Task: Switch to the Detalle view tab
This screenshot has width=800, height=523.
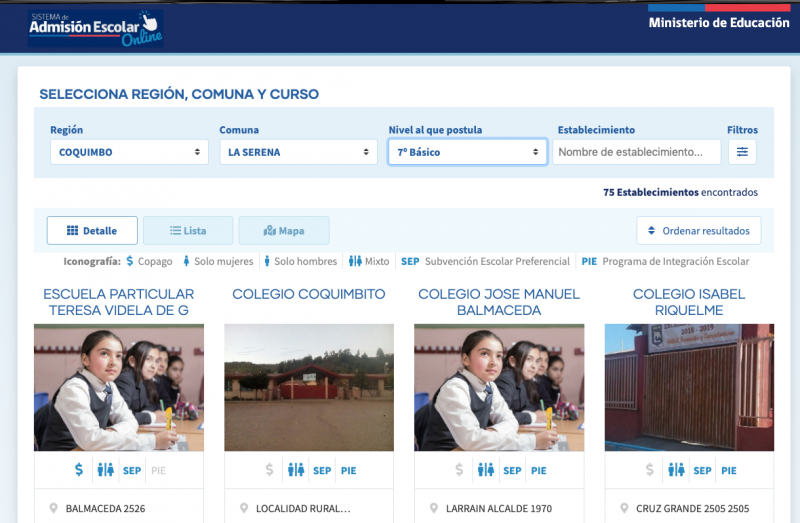Action: pyautogui.click(x=92, y=231)
